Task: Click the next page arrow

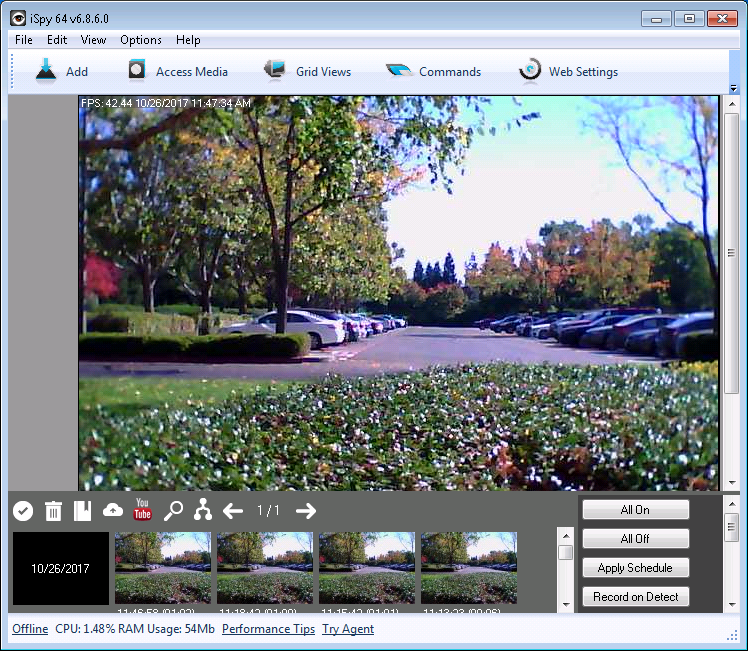Action: [306, 511]
